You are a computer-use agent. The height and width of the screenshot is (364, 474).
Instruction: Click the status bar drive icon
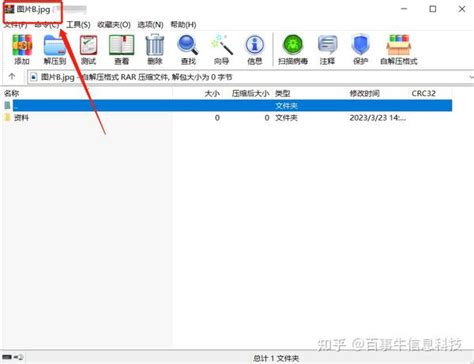[7, 357]
